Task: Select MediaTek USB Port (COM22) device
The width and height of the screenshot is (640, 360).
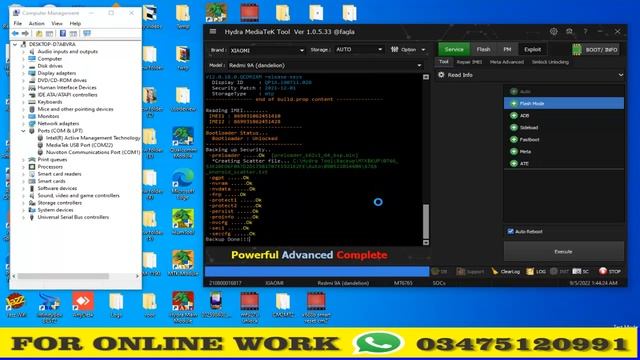Action: [x=79, y=145]
